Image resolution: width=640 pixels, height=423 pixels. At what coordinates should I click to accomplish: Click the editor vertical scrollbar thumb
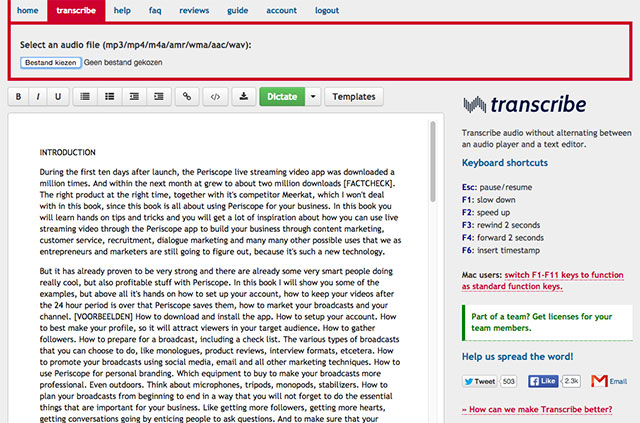[x=433, y=161]
